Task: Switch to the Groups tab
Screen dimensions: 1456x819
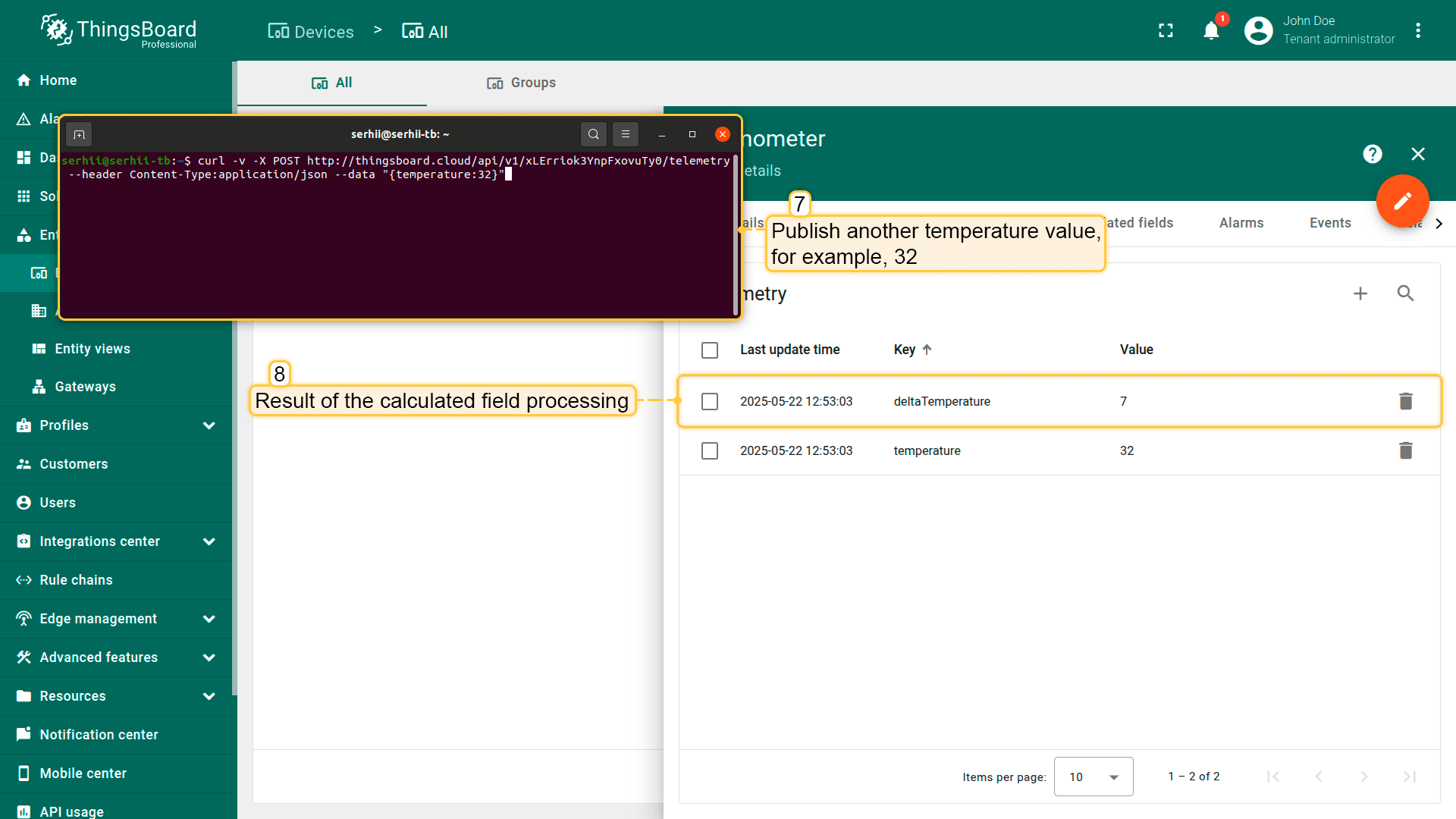Action: 521,83
